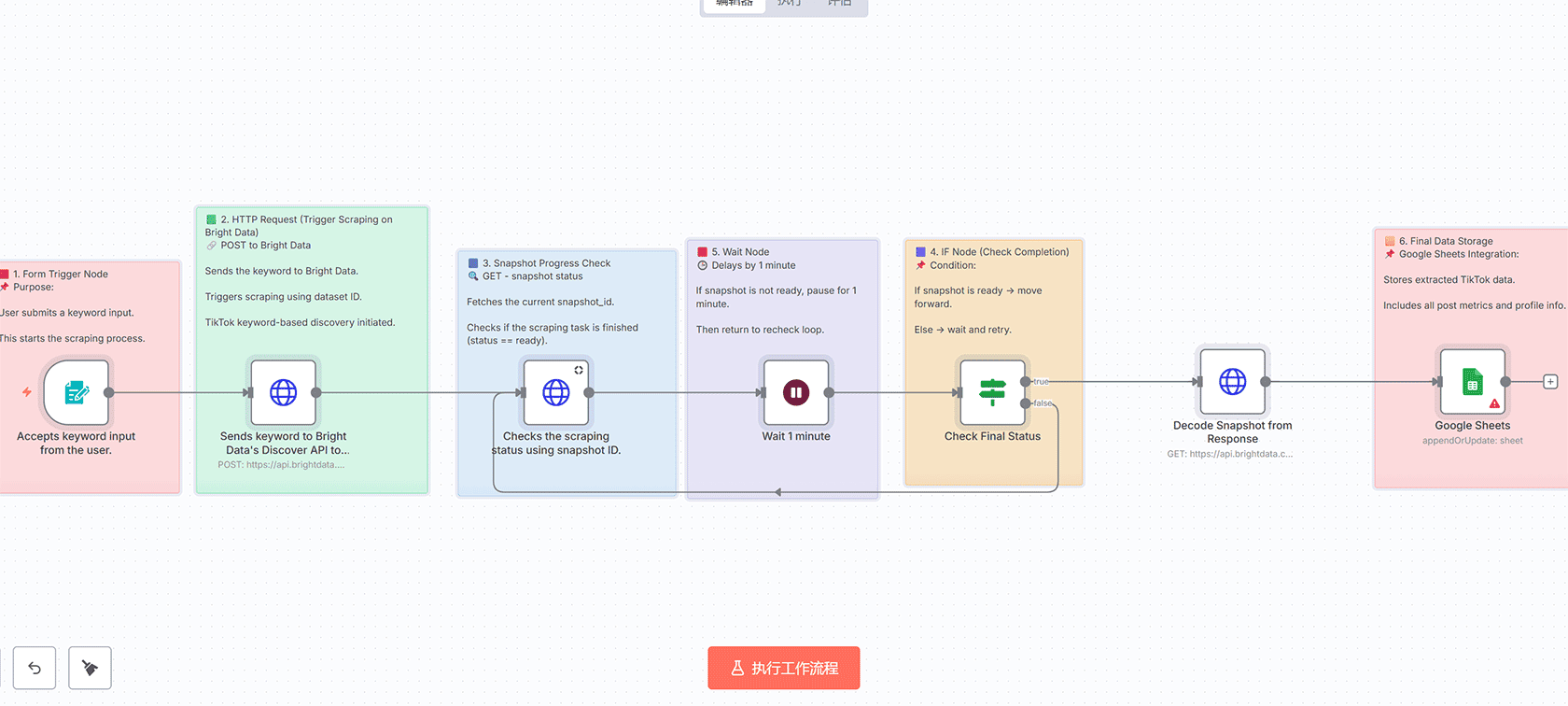
Task: Select 'Decode Snapshot from Response' globe node
Action: point(1232,382)
